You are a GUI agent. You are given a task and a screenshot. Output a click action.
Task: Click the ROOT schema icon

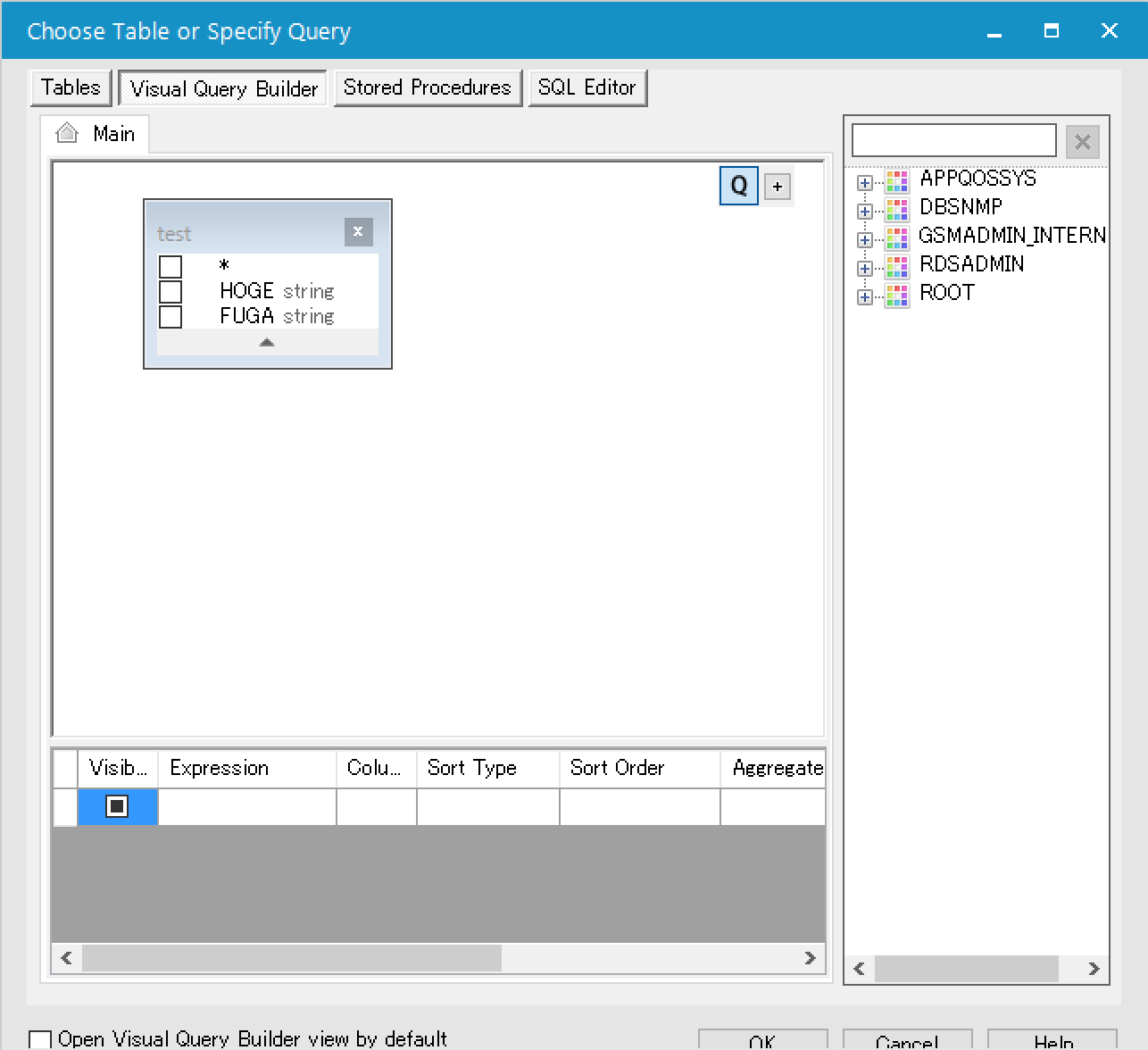[896, 294]
